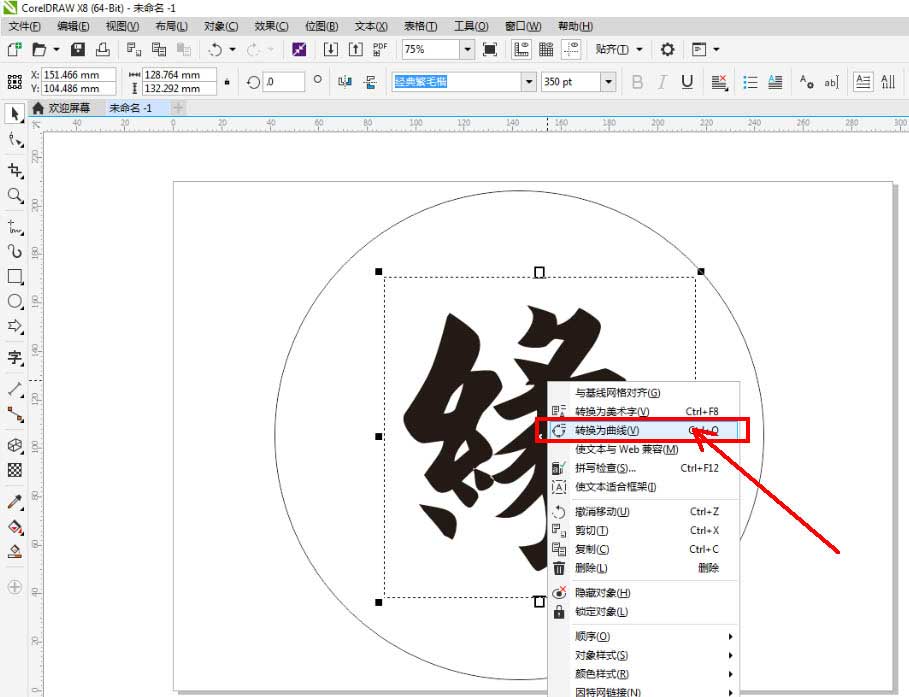Toggle Show Guidelines button
Viewport: 909px width, 697px height.
point(571,49)
